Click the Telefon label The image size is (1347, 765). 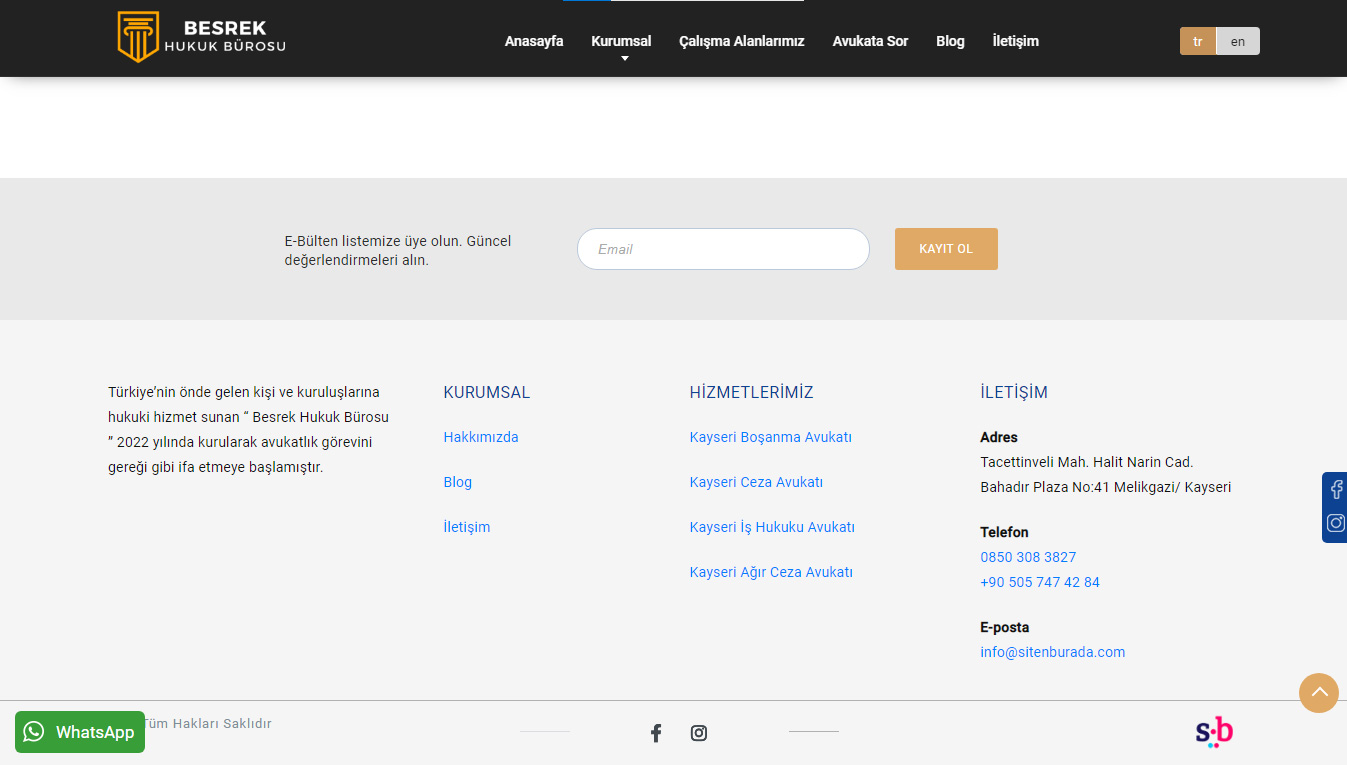(1004, 532)
